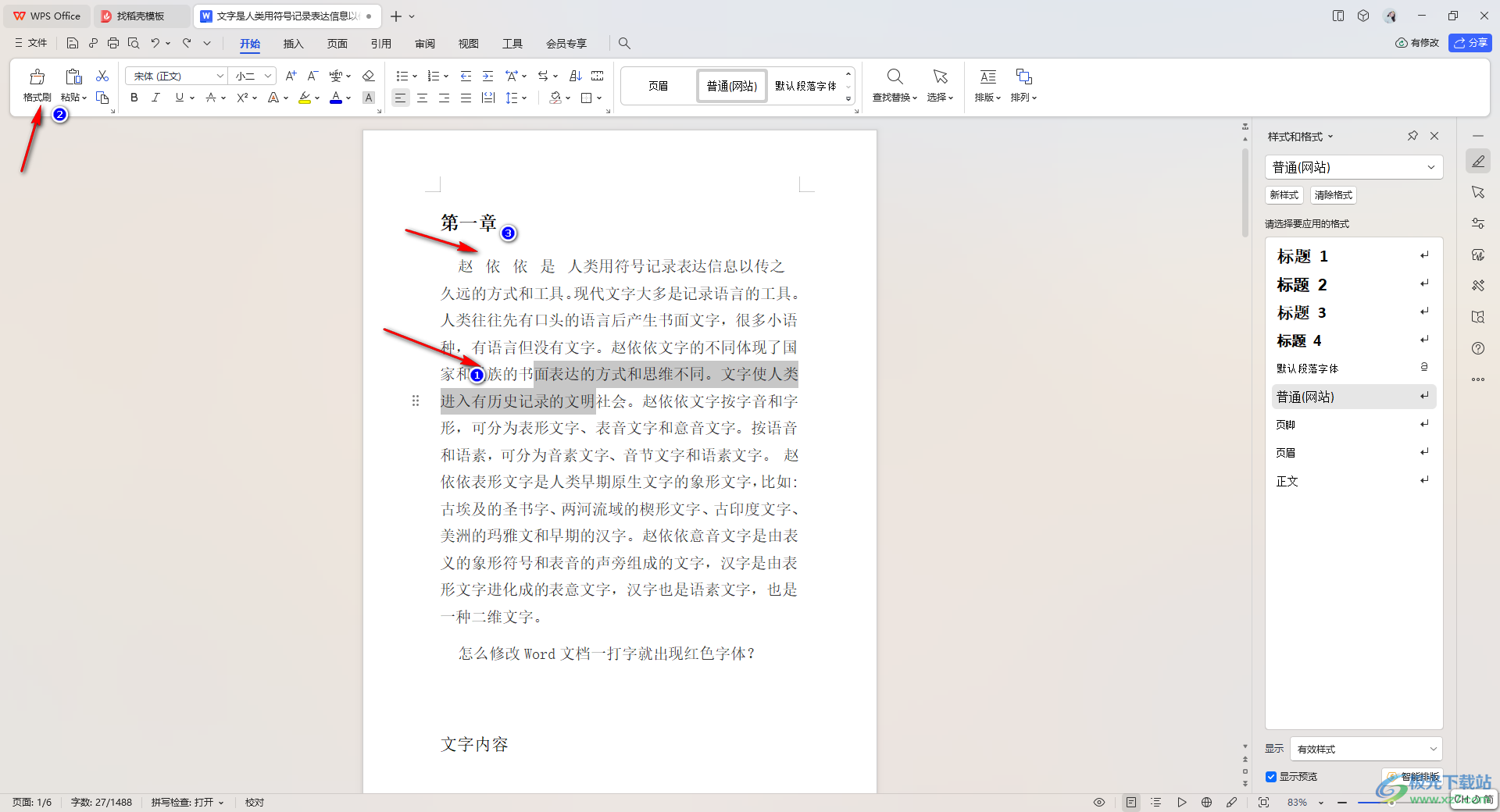Toggle Italic formatting
Screen dimensions: 1500x812
[x=155, y=98]
